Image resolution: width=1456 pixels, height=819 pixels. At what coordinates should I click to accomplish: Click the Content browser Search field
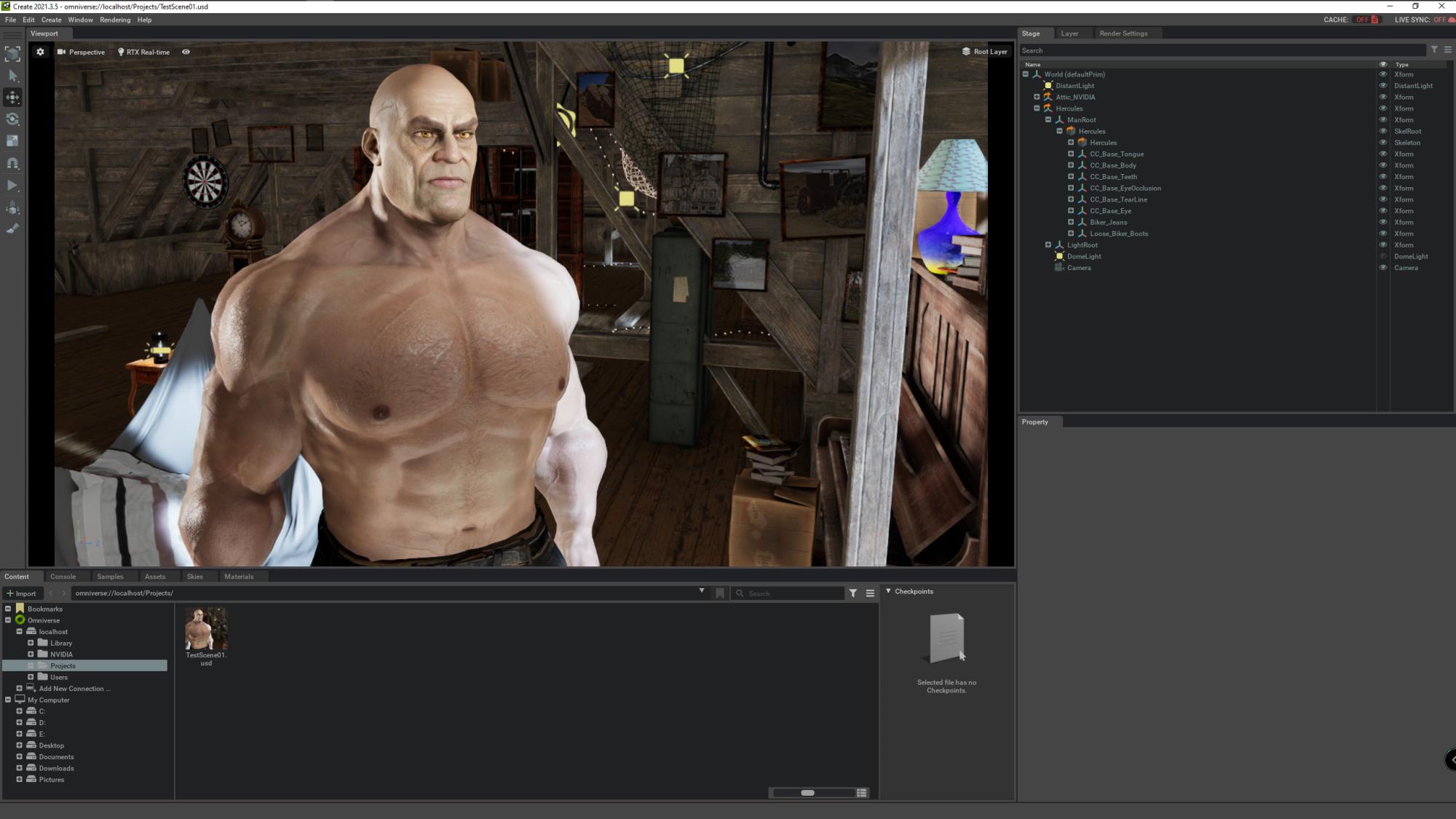[x=788, y=593]
